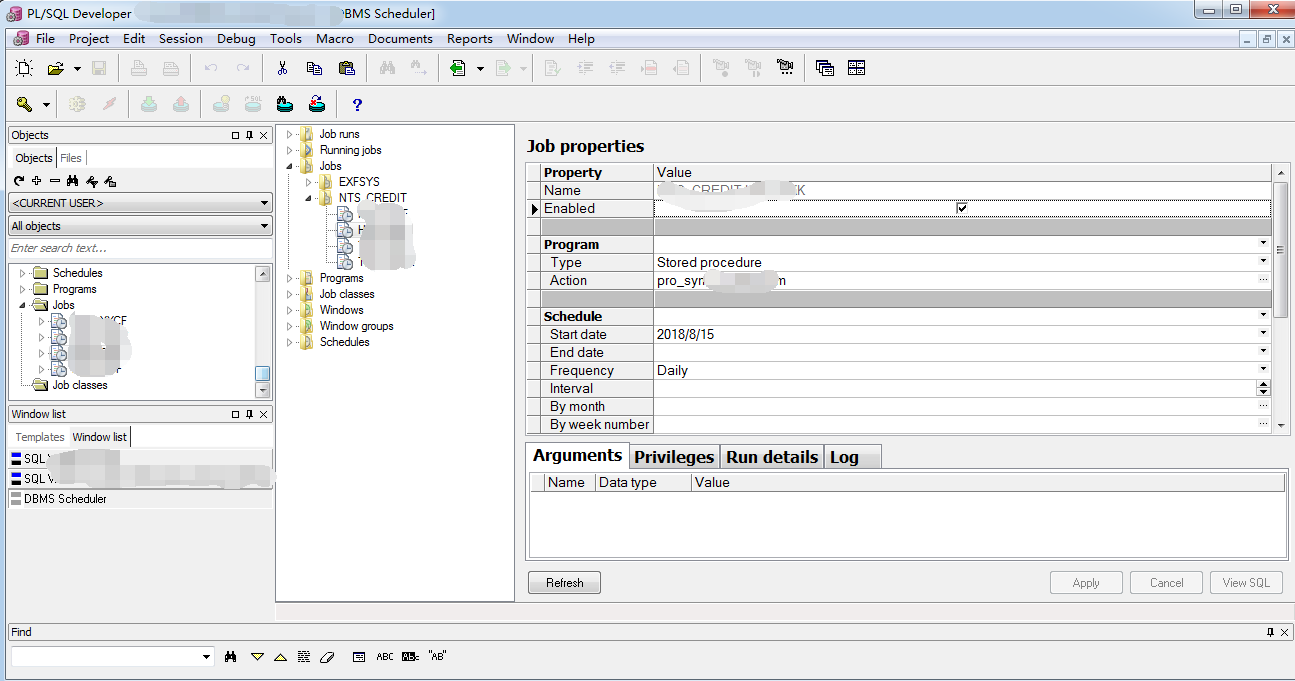
Task: Click the last toolbar tile-windows icon
Action: [x=856, y=68]
